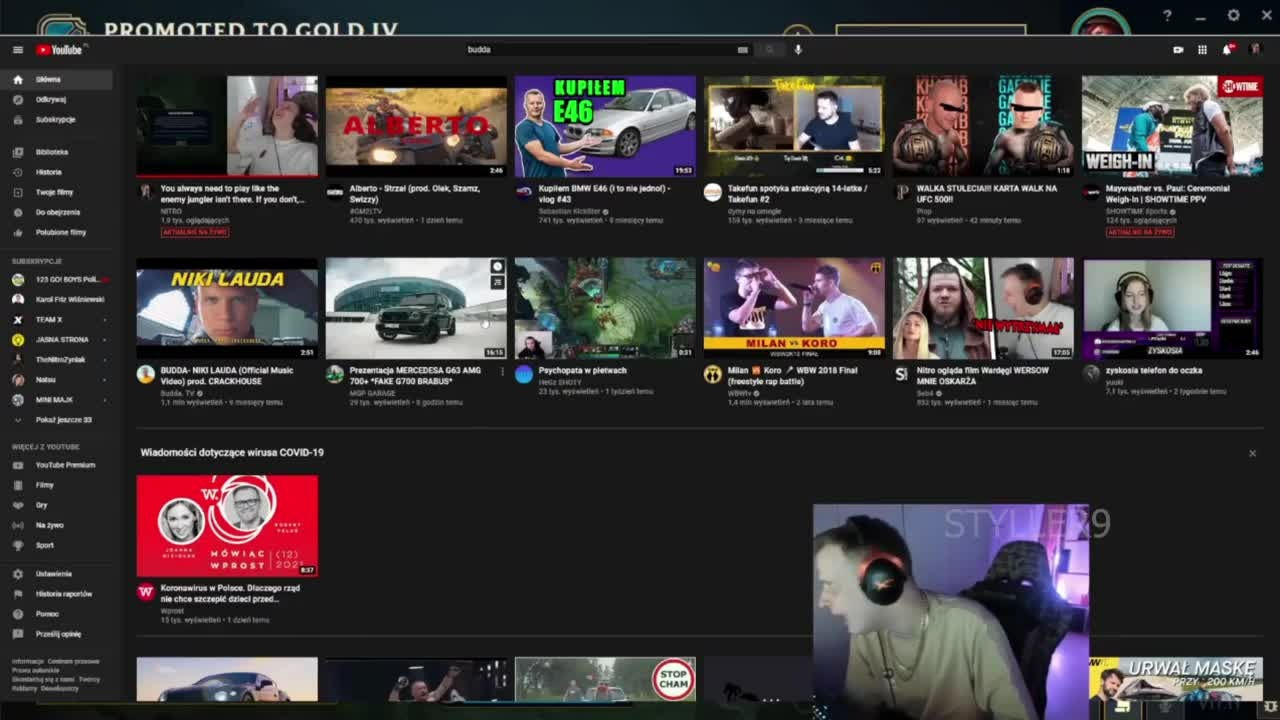Viewport: 1280px width, 720px height.
Task: Open Ustawienia settings in sidebar
Action: (x=53, y=574)
